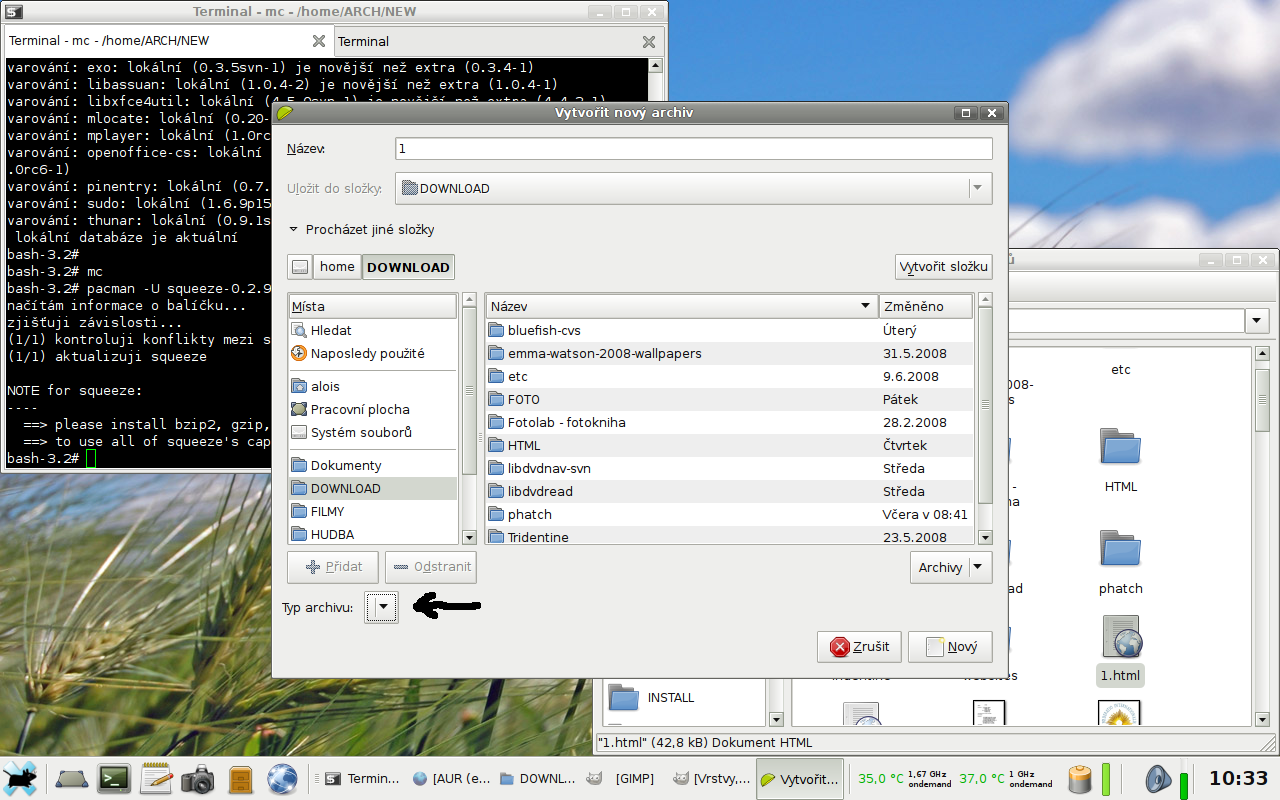Screen dimensions: 1280x800
Task: Open Hledat search in places list
Action: coord(331,330)
